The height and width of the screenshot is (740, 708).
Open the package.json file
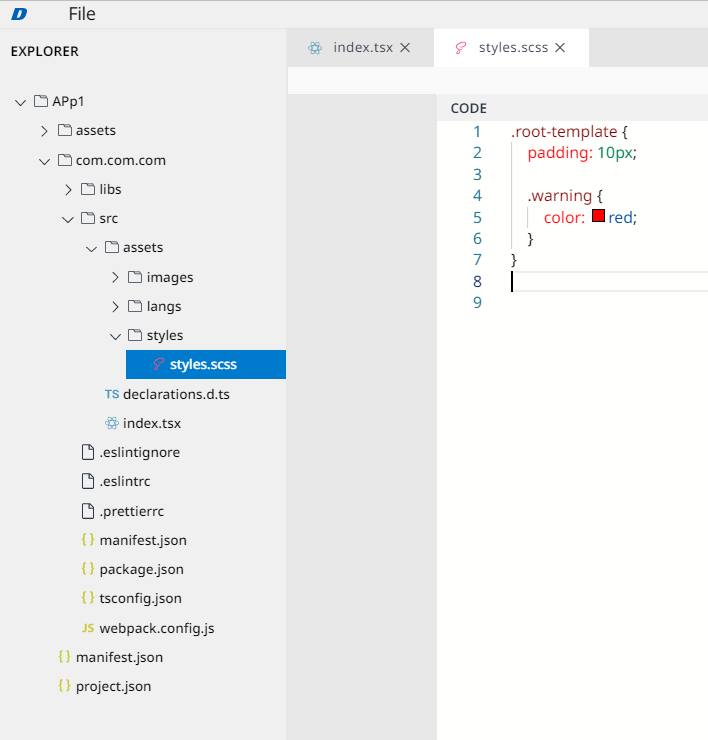click(x=142, y=569)
